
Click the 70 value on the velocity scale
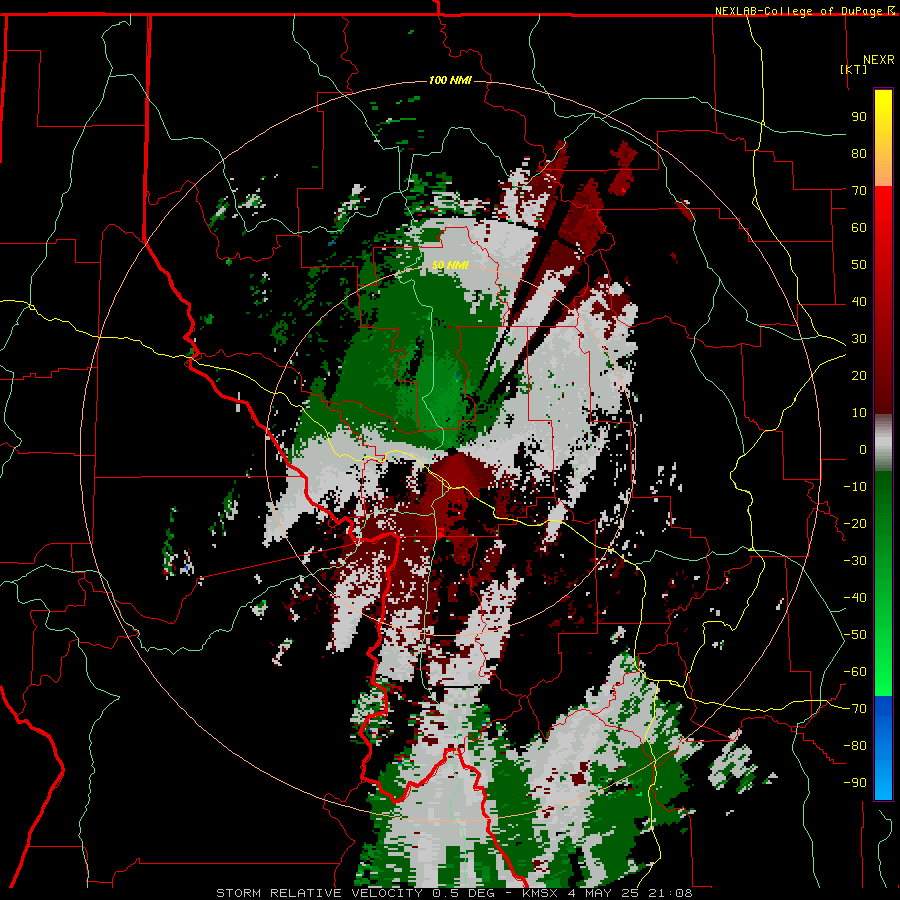859,191
